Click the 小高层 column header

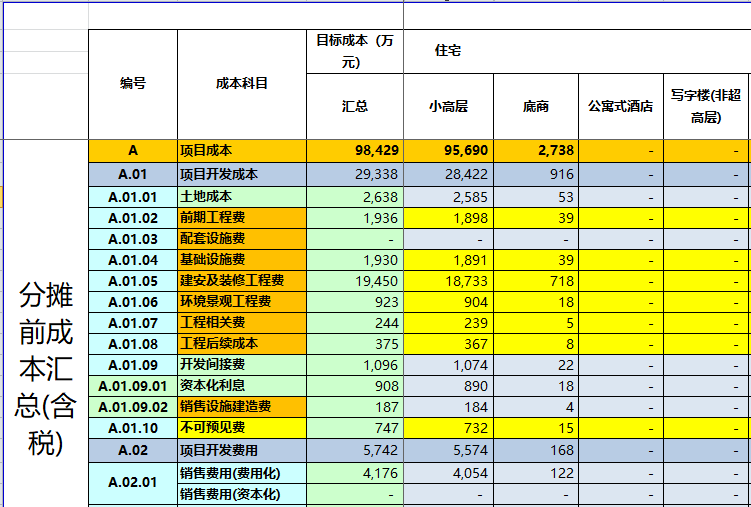(448, 106)
